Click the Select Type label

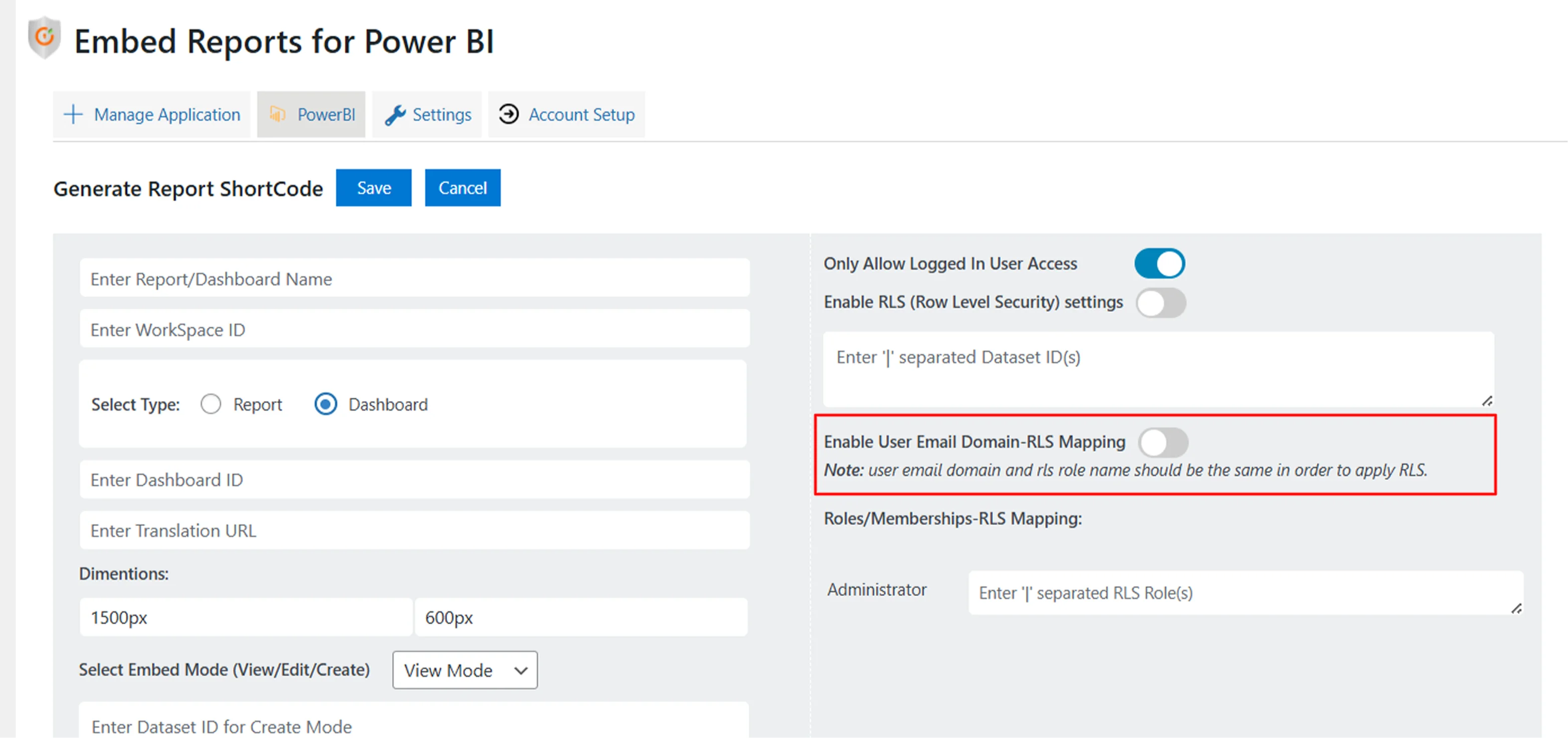point(135,404)
